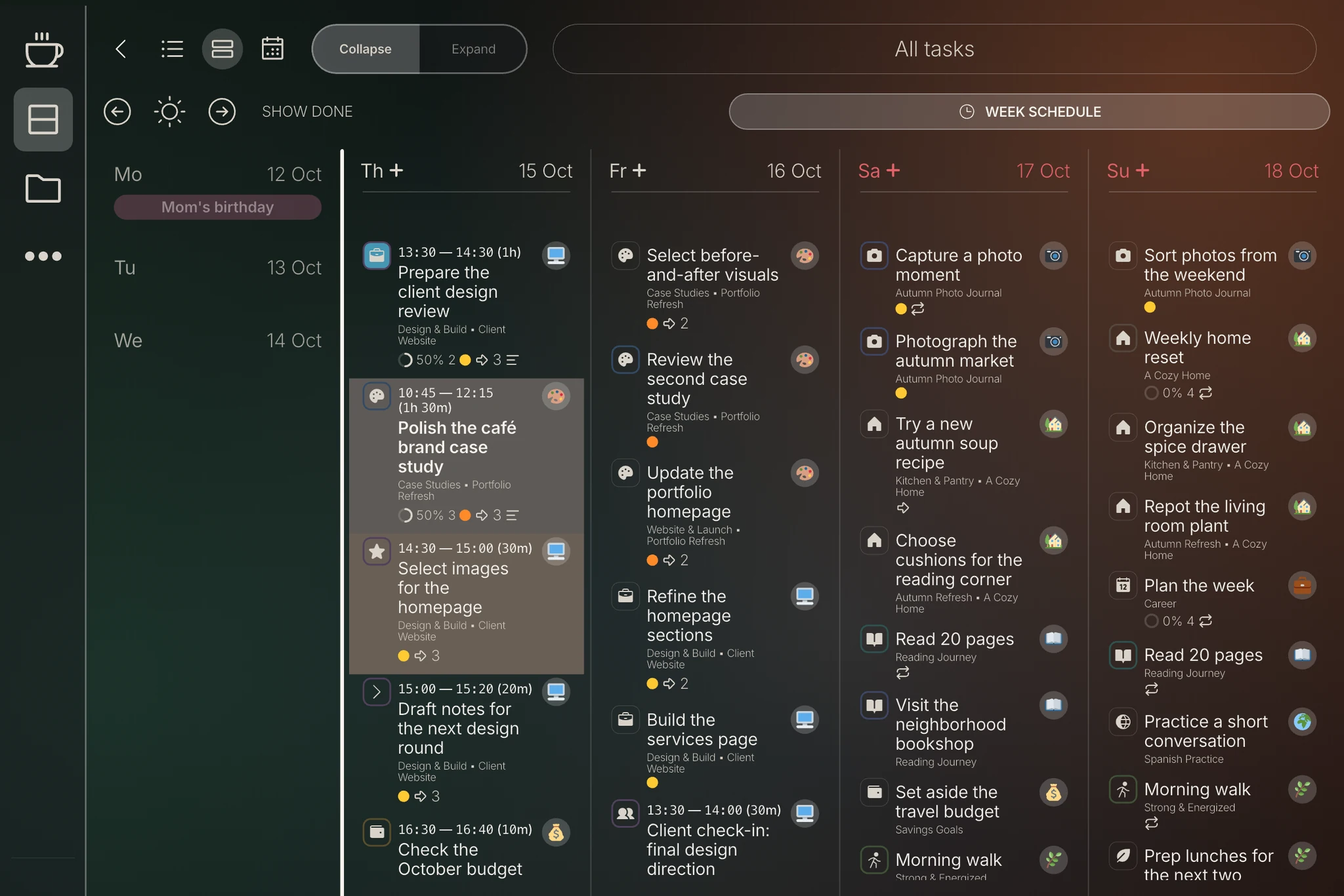Select the split board view in sidebar

pyautogui.click(x=43, y=119)
